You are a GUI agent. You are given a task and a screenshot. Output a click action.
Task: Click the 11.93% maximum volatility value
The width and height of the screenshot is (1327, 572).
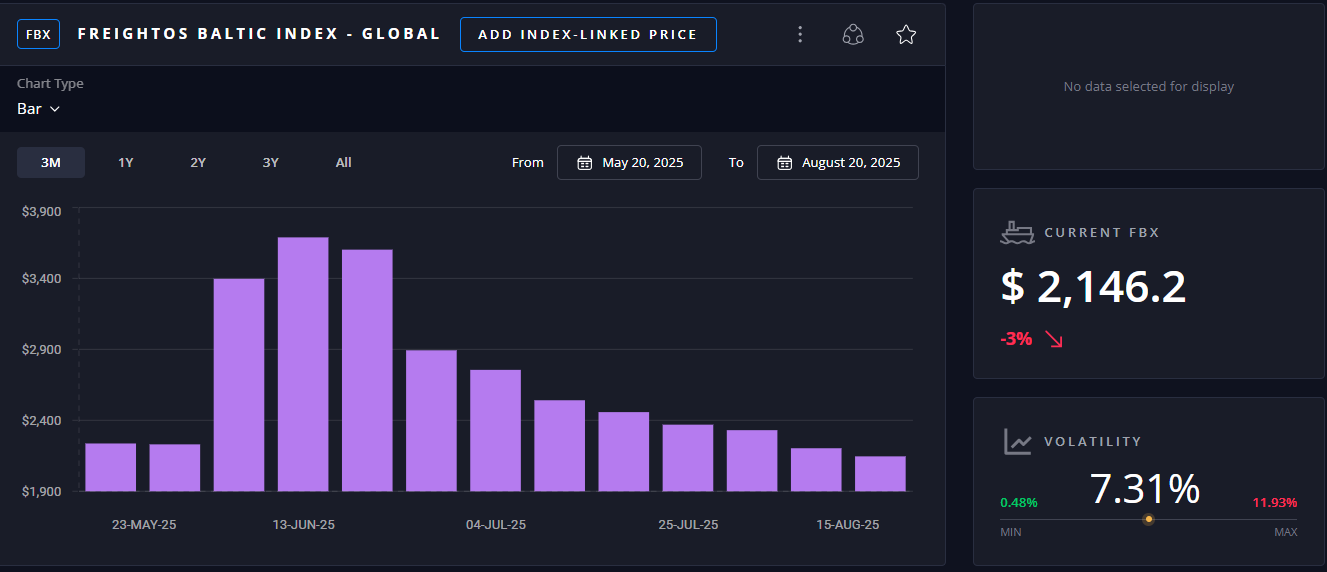1275,502
